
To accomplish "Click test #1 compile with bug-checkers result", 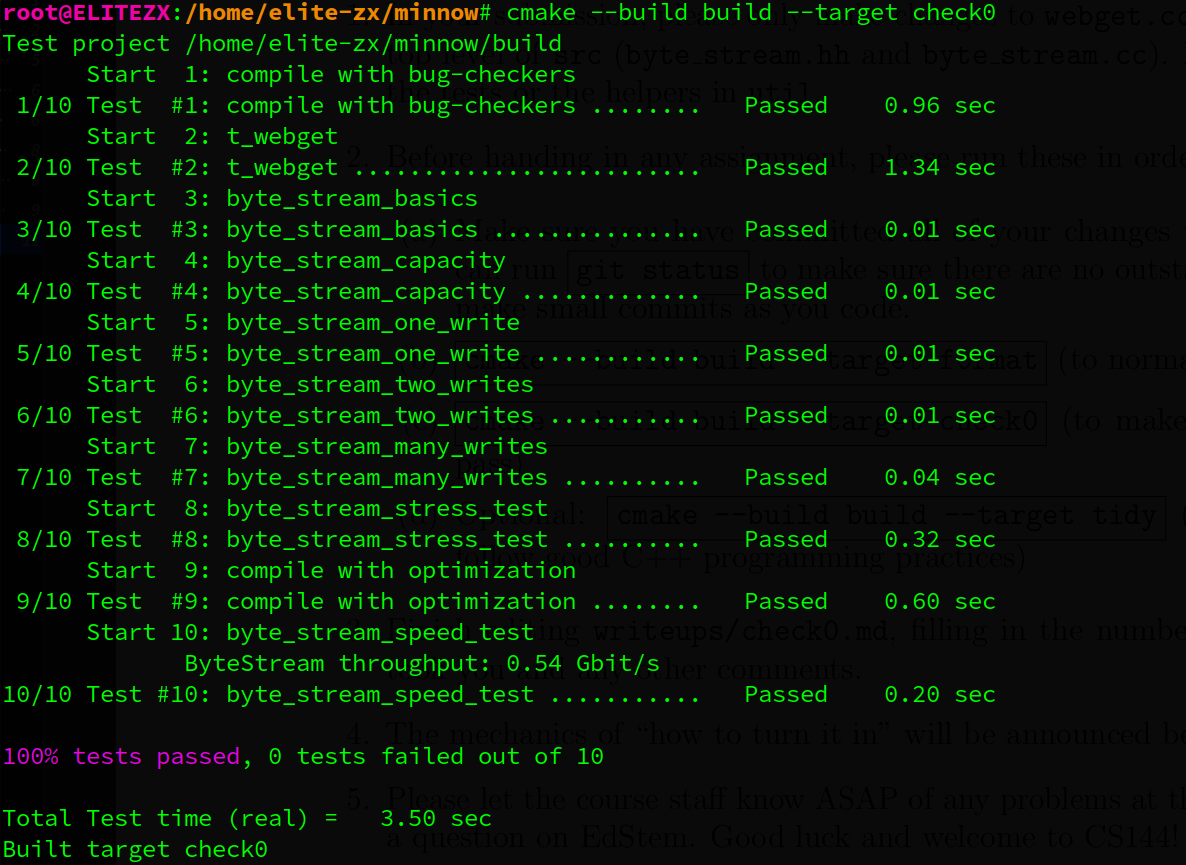I will (505, 106).
